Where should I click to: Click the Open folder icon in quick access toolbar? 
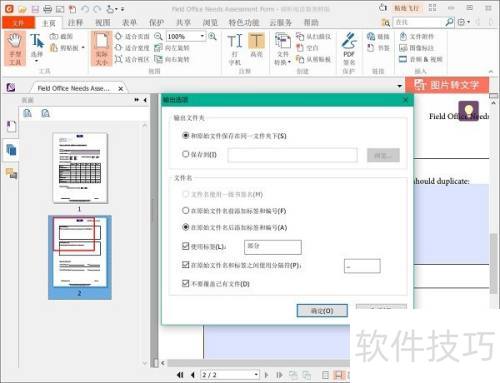(x=22, y=9)
